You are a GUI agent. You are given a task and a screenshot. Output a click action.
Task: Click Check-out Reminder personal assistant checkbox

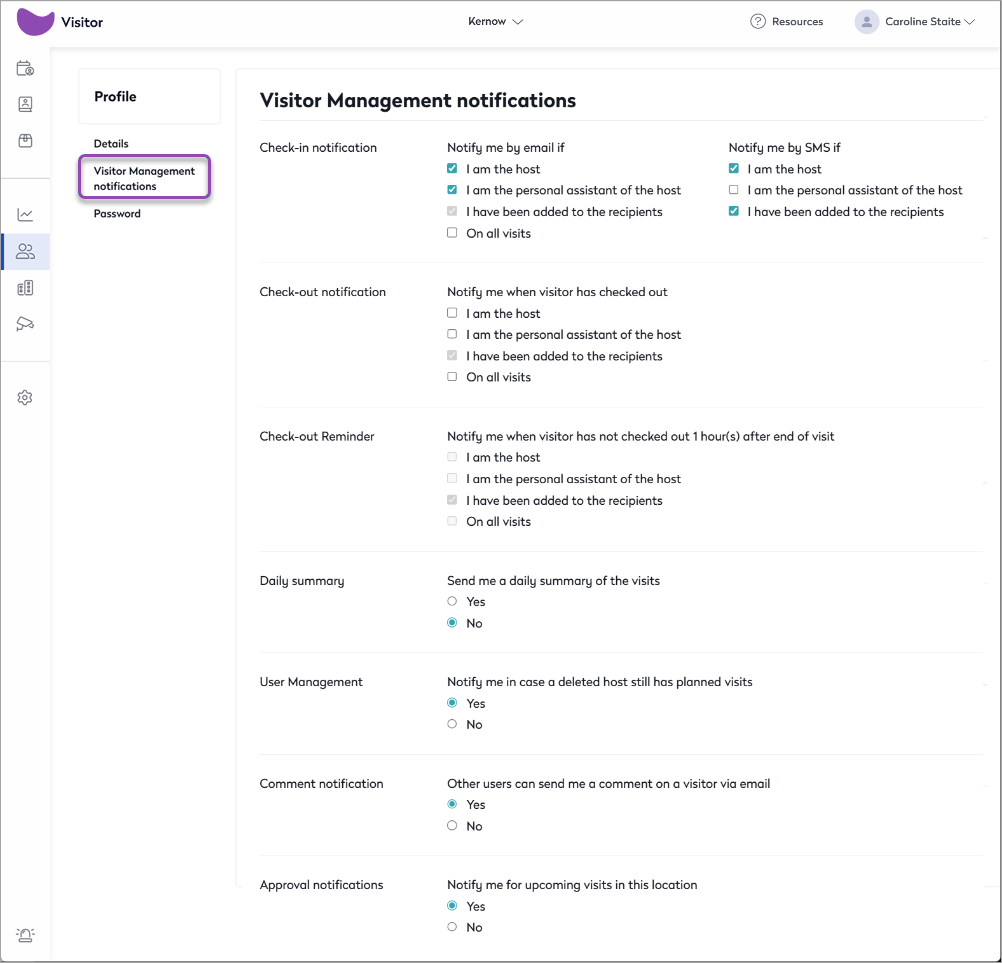pos(452,478)
